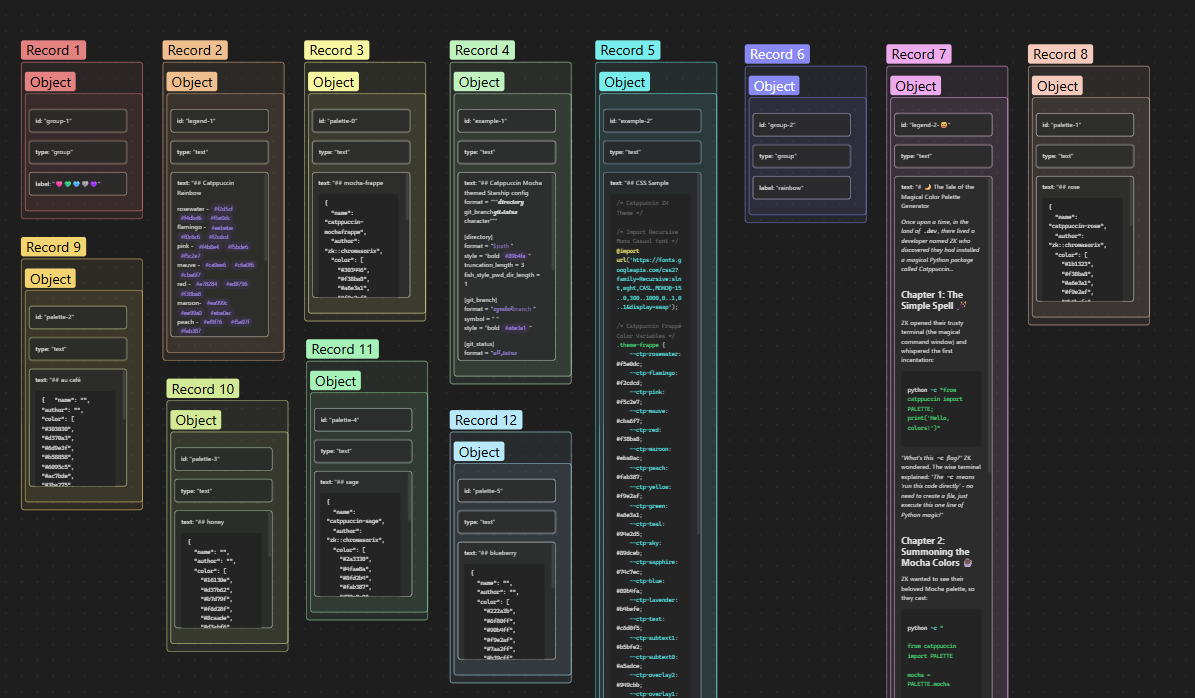Select the id "legend-2" field in Record 7

(944, 124)
